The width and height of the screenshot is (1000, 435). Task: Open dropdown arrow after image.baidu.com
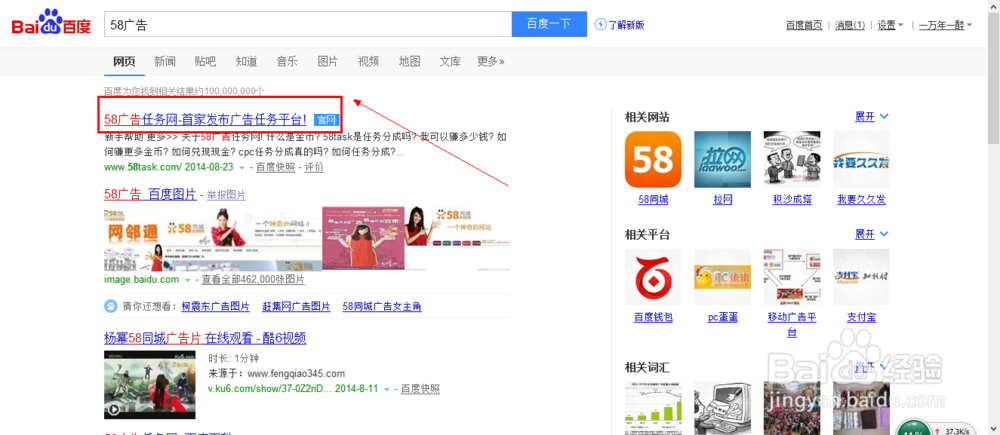188,281
